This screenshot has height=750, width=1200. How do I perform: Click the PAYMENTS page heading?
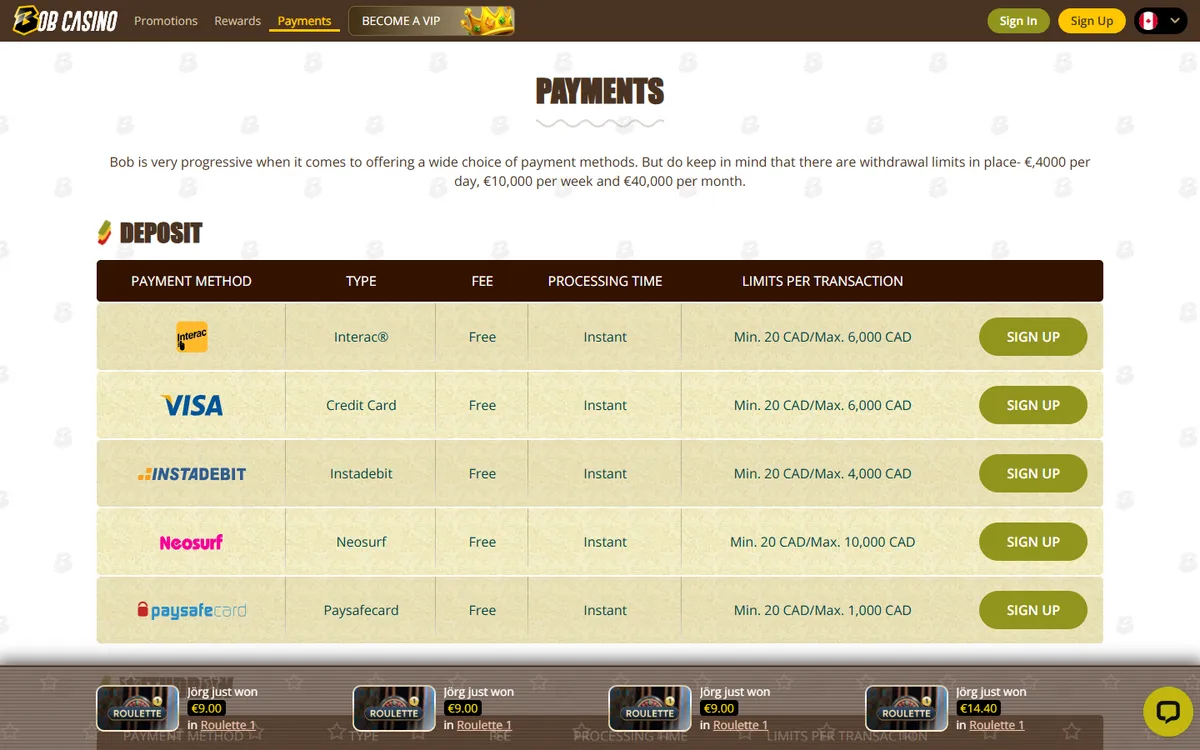(x=600, y=92)
